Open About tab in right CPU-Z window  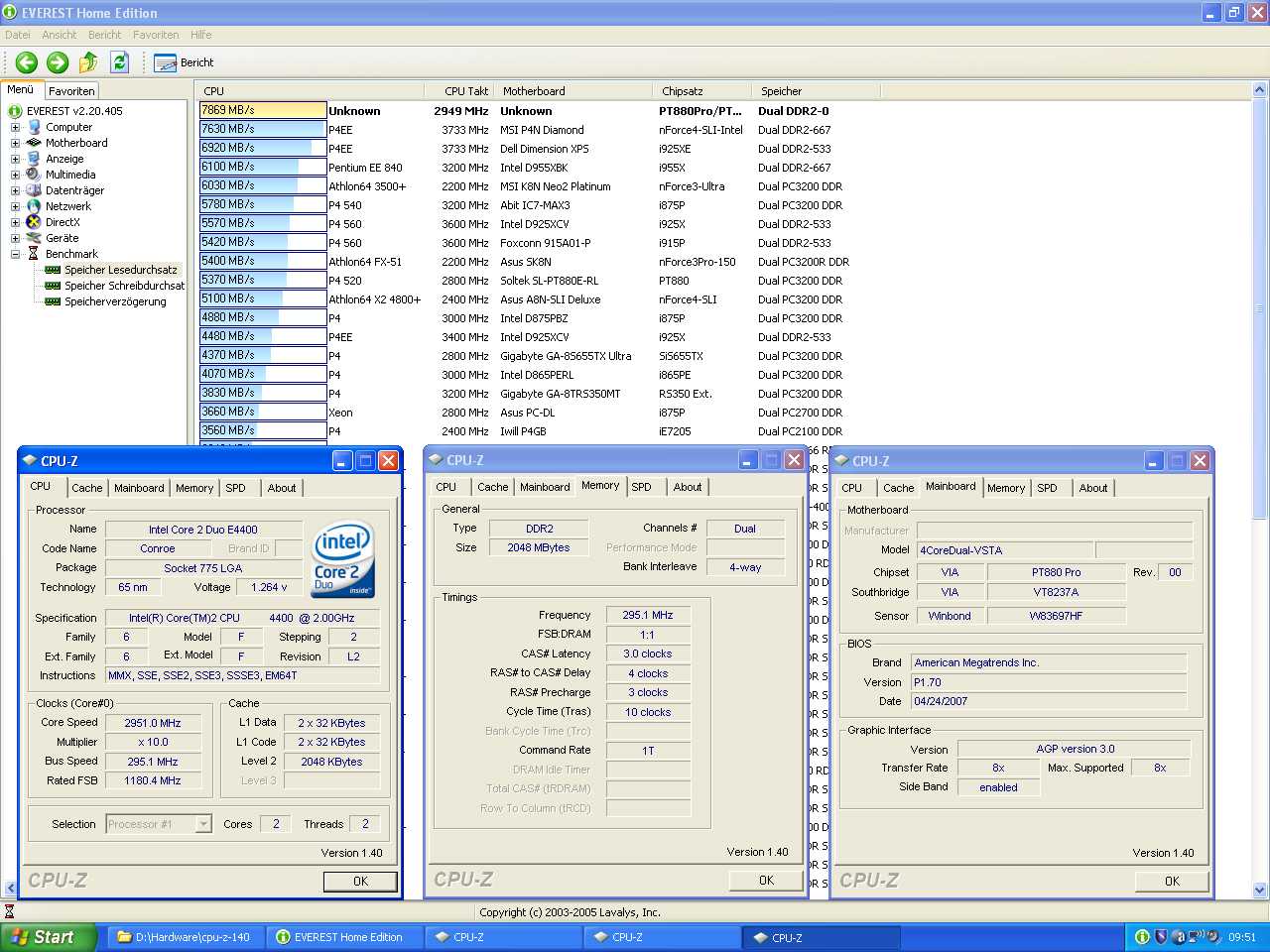(1093, 488)
